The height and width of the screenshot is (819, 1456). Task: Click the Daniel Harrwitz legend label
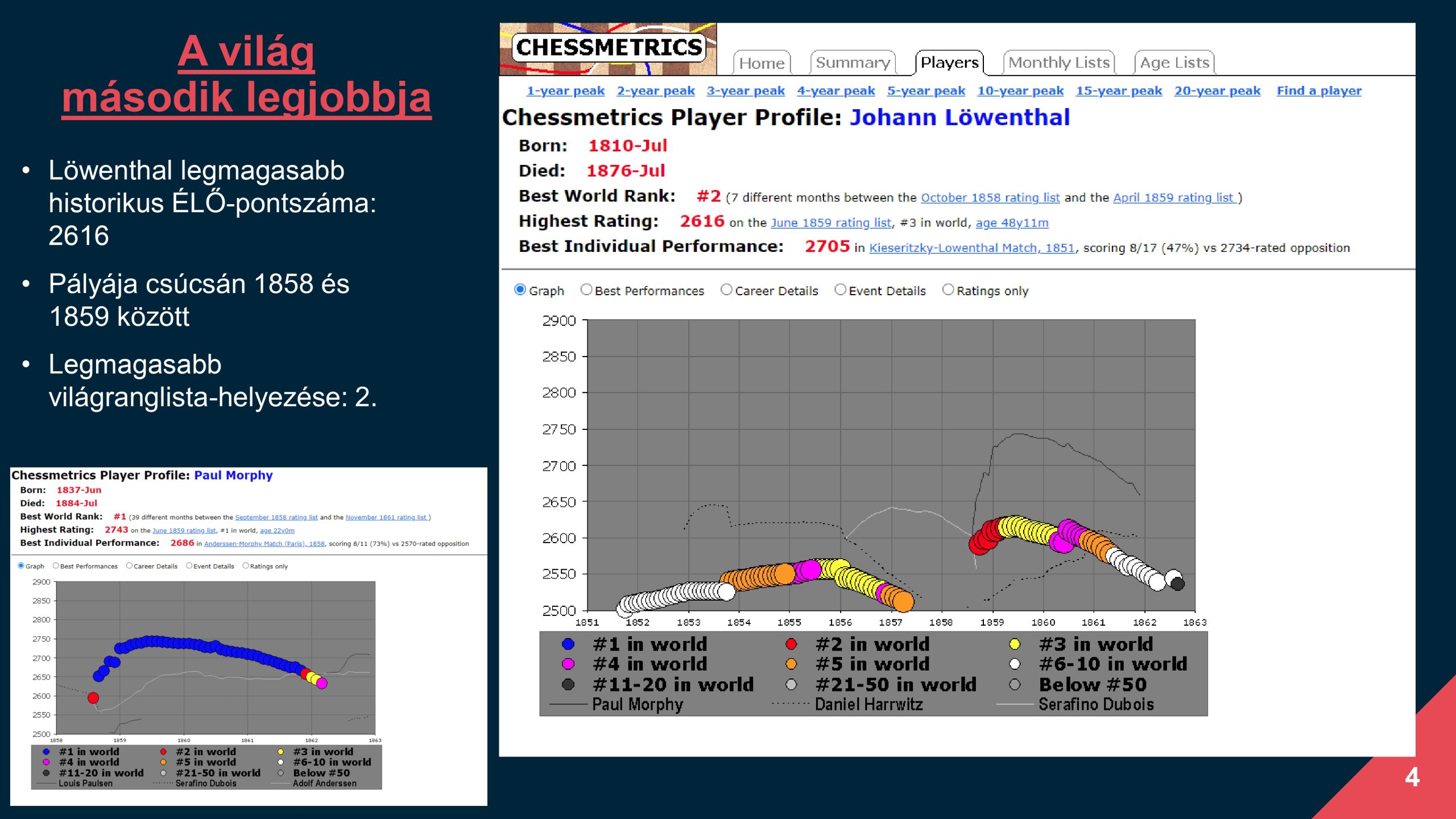tap(868, 705)
